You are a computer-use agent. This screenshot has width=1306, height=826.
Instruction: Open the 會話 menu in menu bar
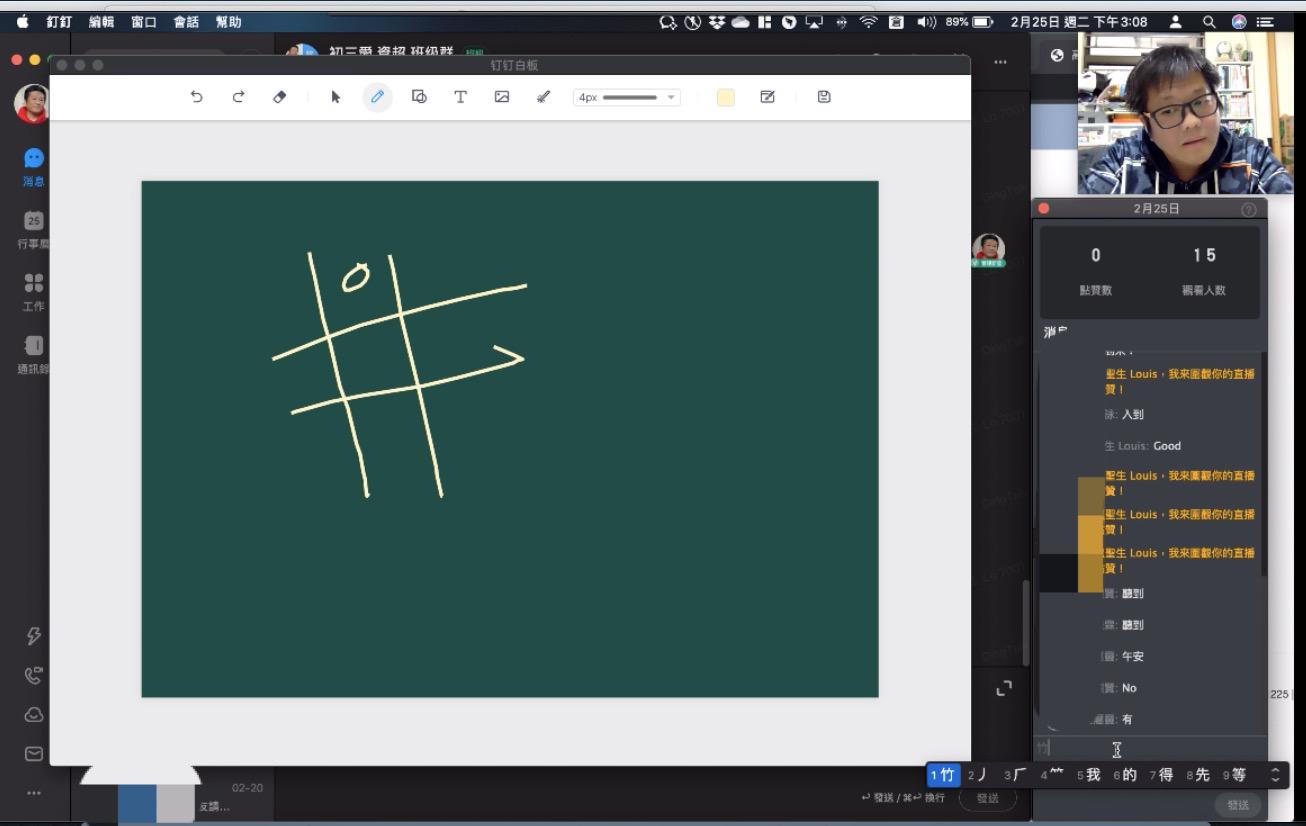(x=186, y=22)
